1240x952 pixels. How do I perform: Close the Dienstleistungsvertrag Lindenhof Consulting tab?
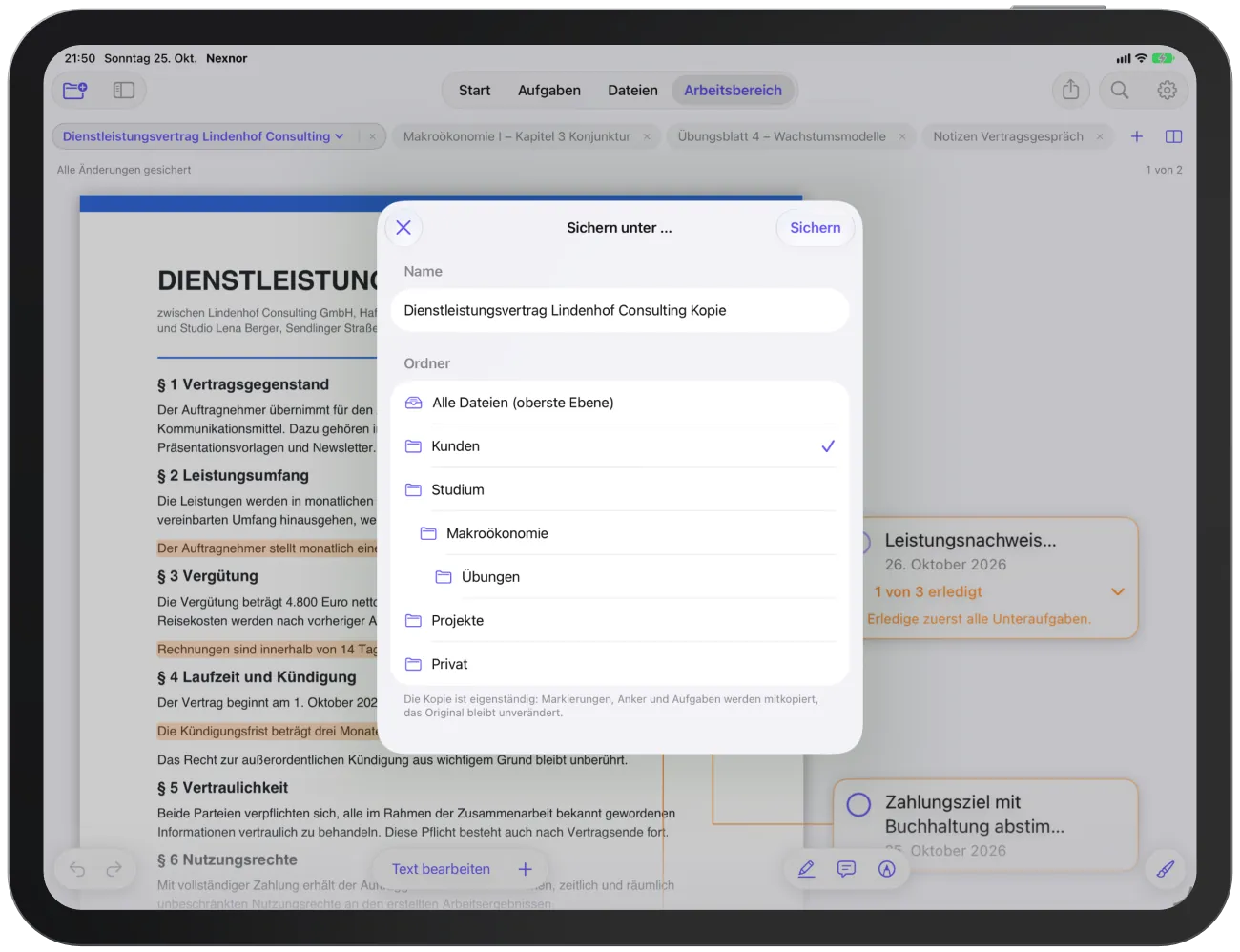click(x=372, y=136)
